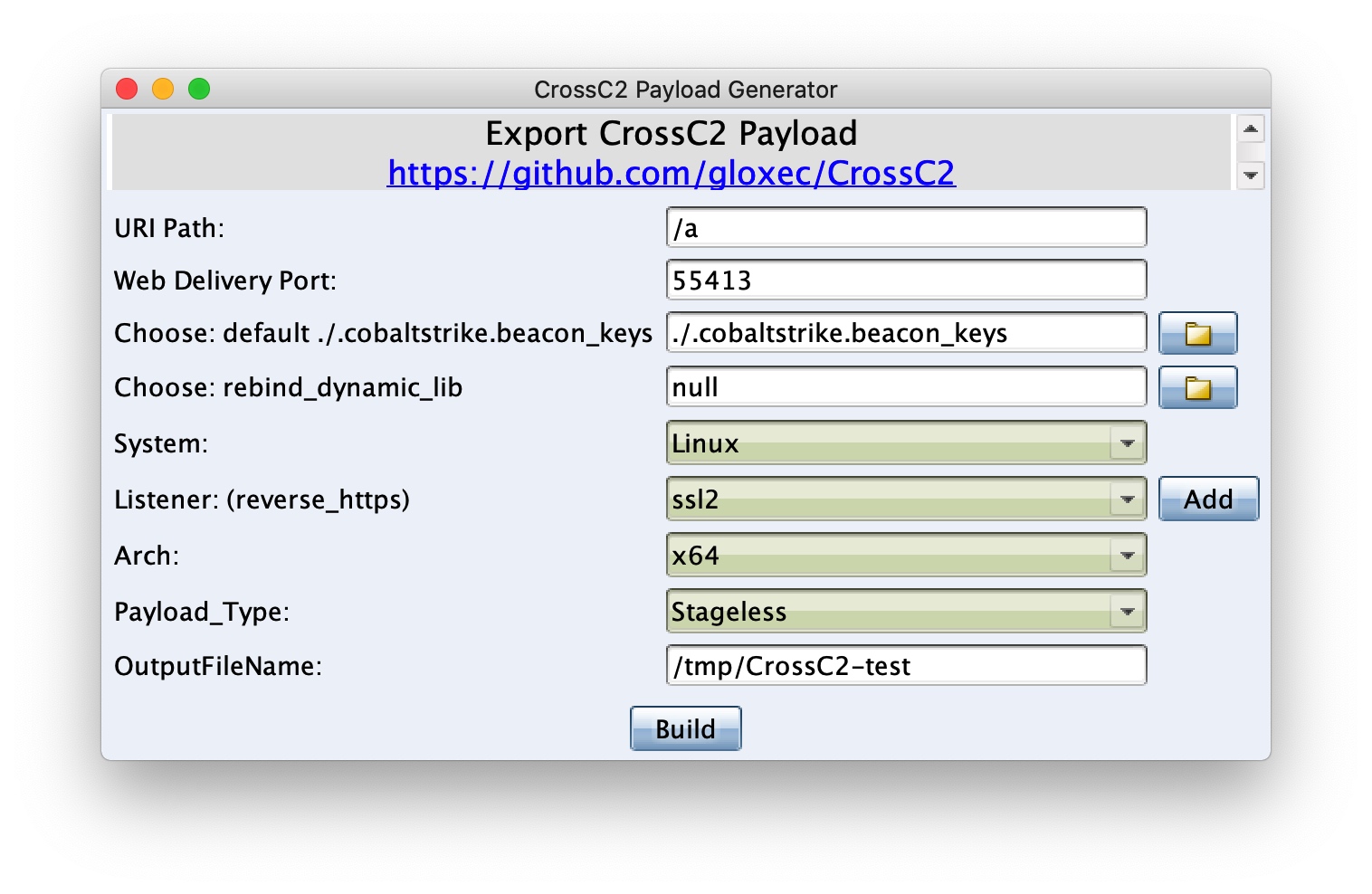
Task: Click the 'CrossC2 Payload Generator' window title
Action: coord(686,90)
